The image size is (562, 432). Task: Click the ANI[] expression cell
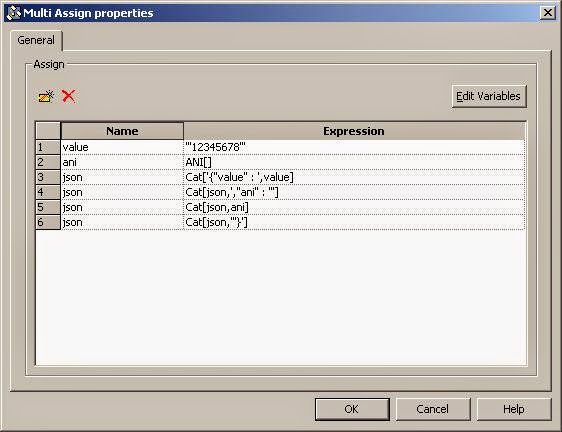point(354,162)
